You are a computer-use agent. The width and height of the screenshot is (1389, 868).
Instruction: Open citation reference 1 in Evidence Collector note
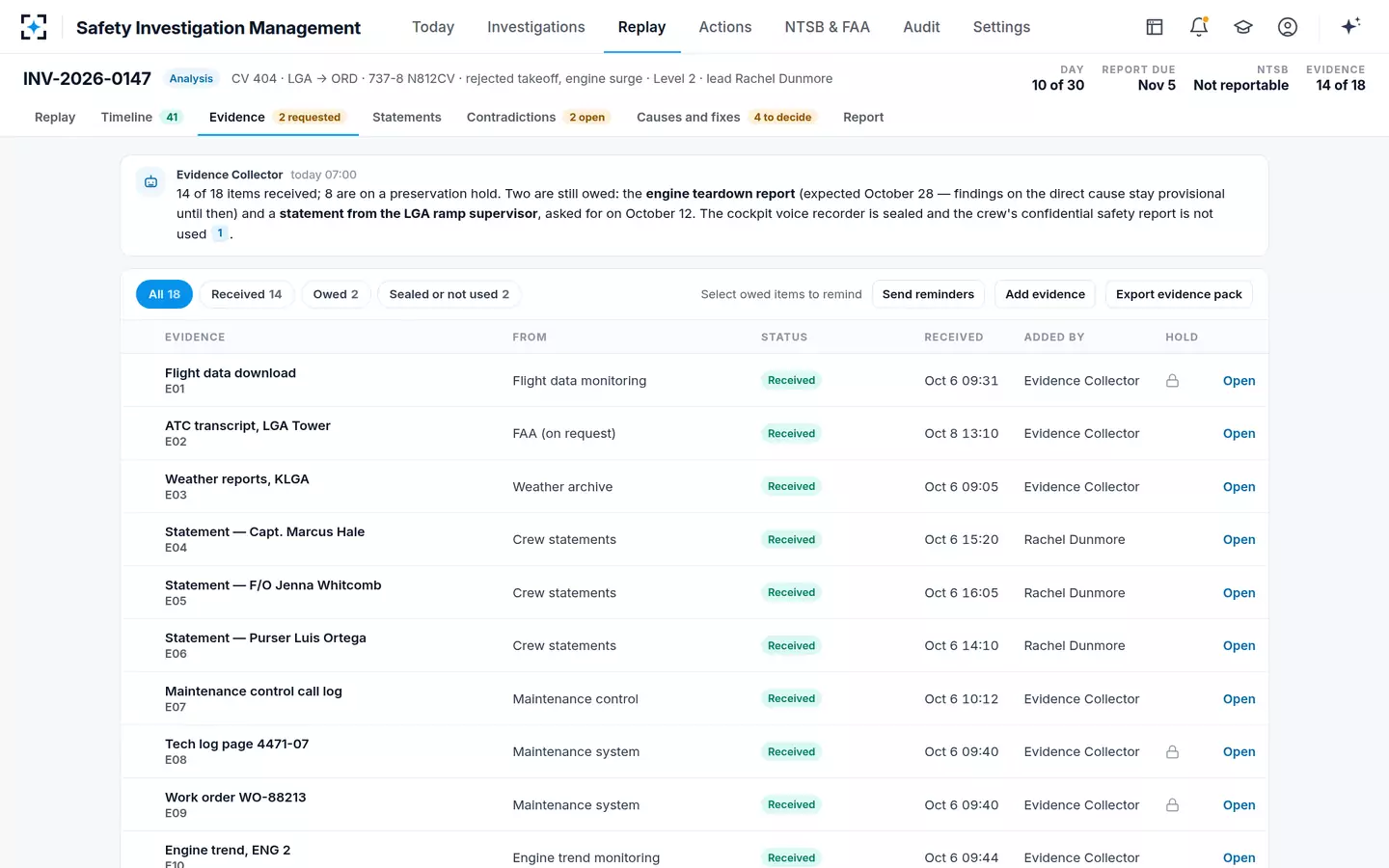click(x=220, y=233)
